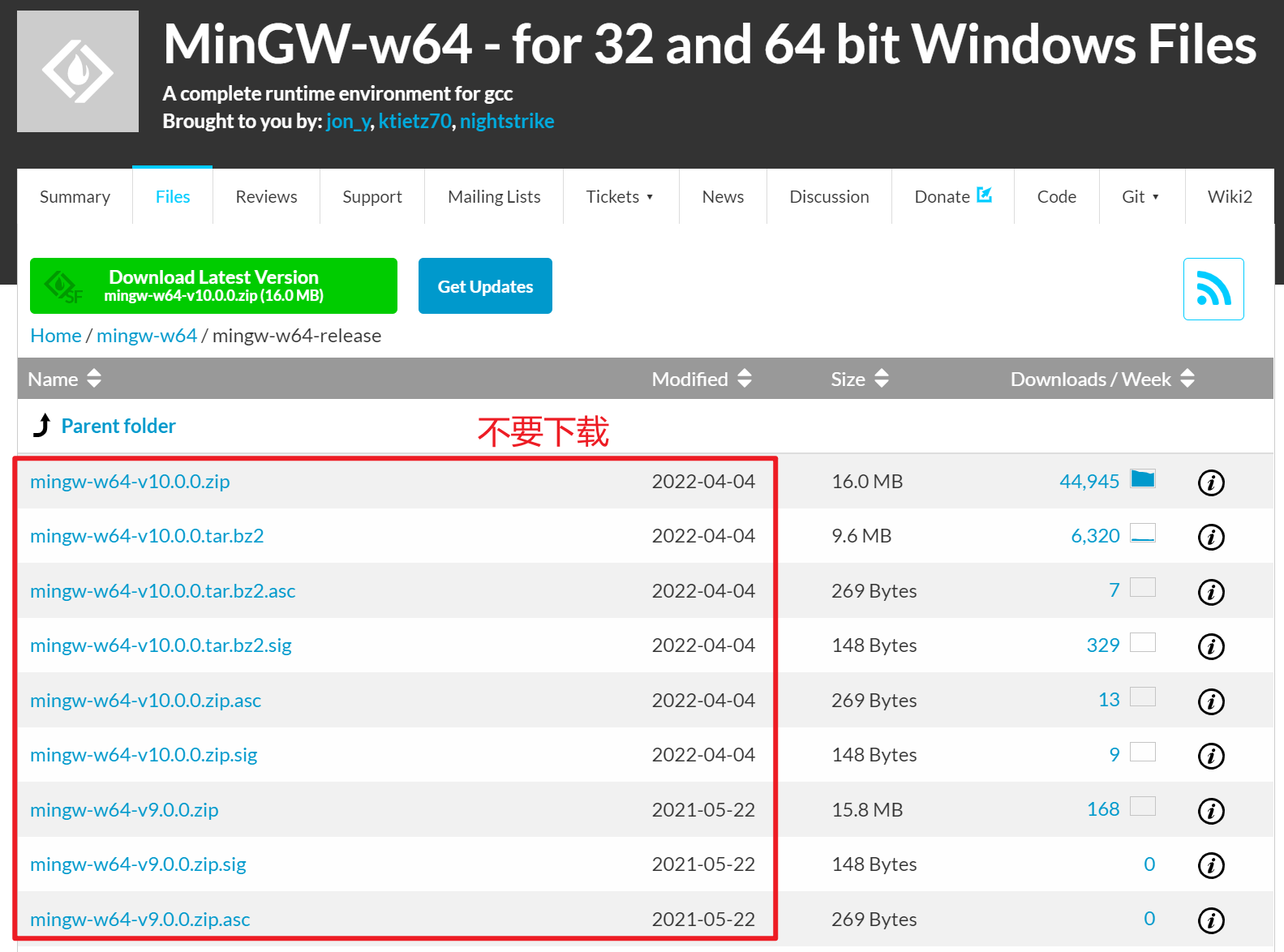The width and height of the screenshot is (1284, 952).
Task: Expand the Git dropdown menu
Action: [x=1142, y=196]
